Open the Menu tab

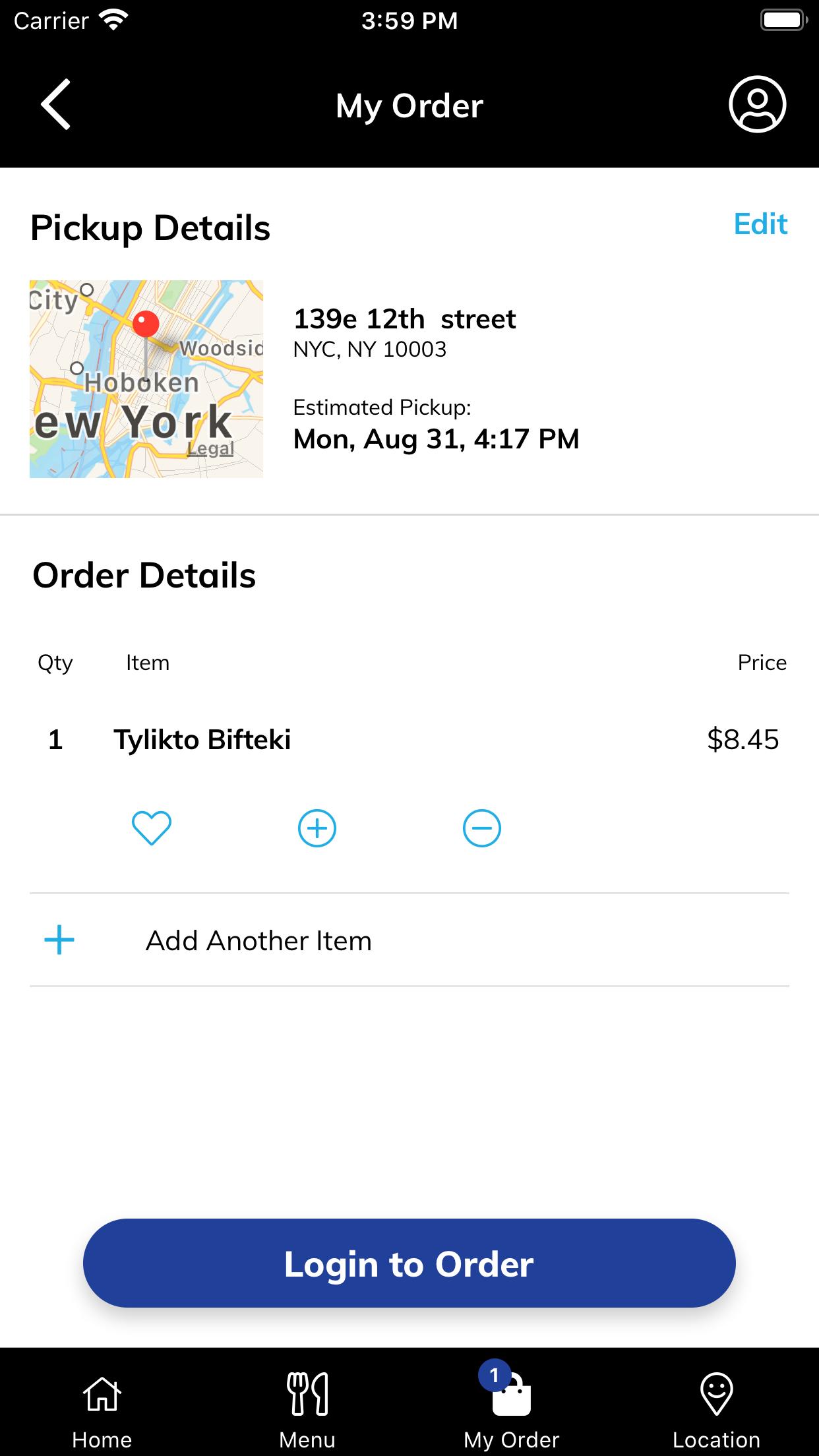[x=307, y=1410]
